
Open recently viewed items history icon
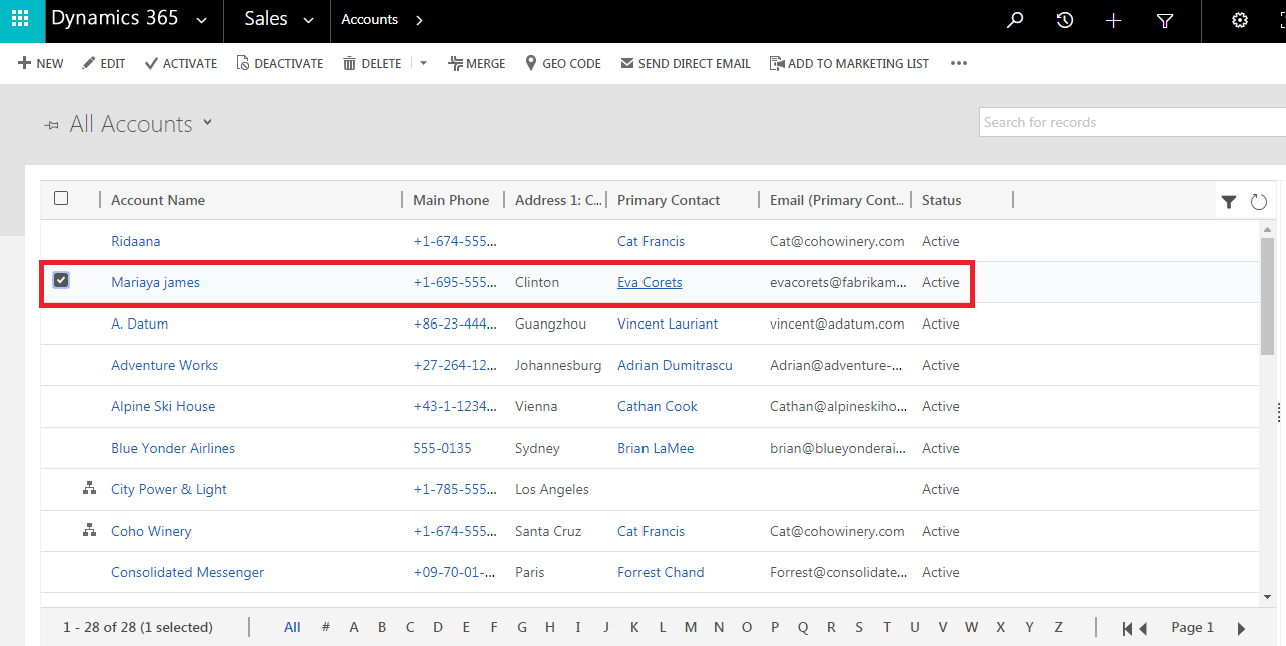1065,20
